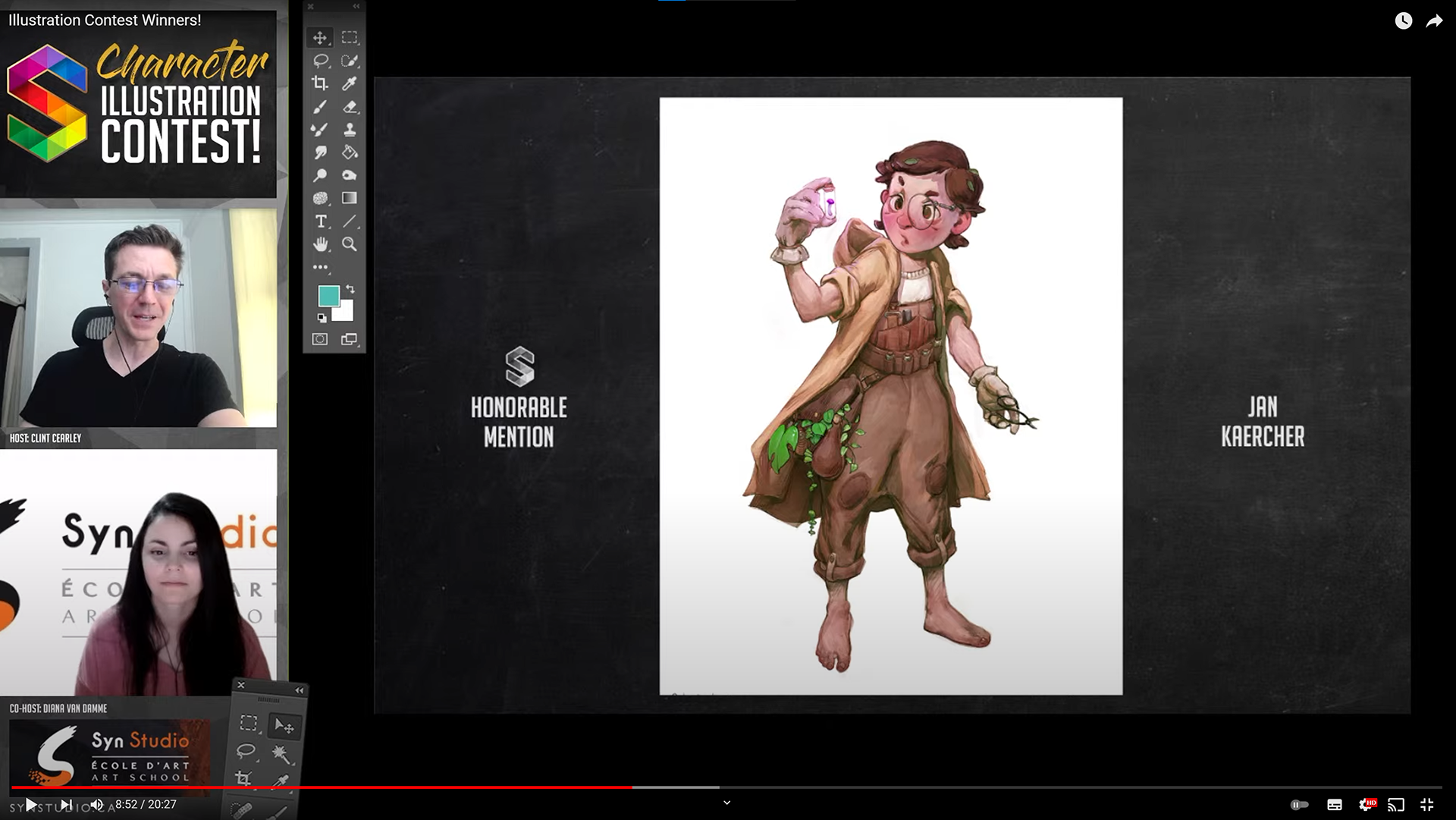This screenshot has width=1456, height=820.
Task: Select the Paint Bucket tool
Action: (x=350, y=152)
